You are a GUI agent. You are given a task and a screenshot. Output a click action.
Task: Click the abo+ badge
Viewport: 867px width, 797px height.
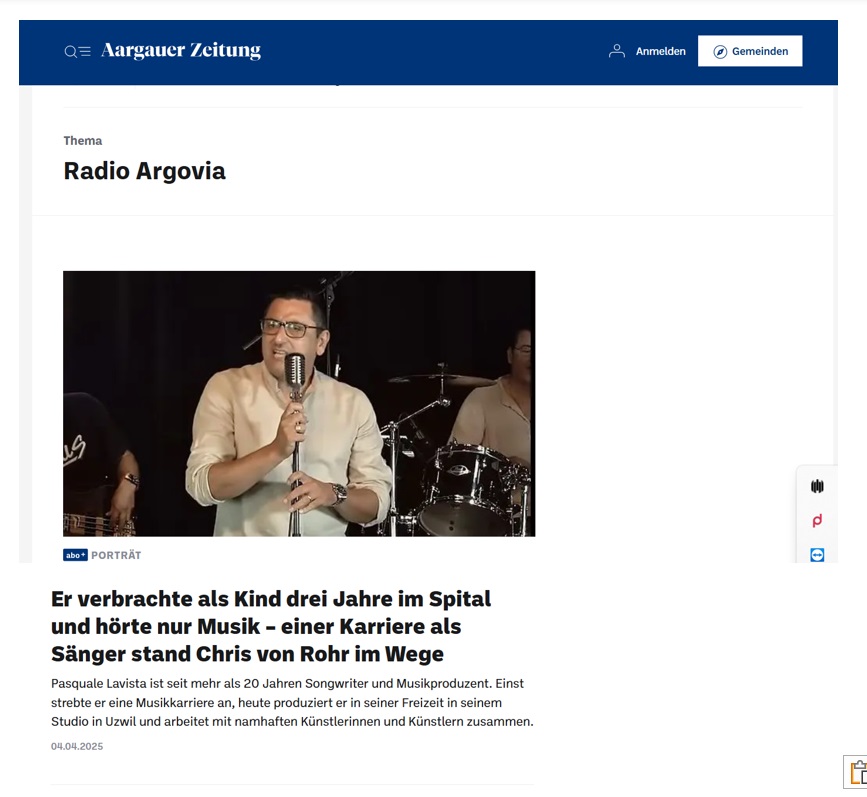[75, 555]
